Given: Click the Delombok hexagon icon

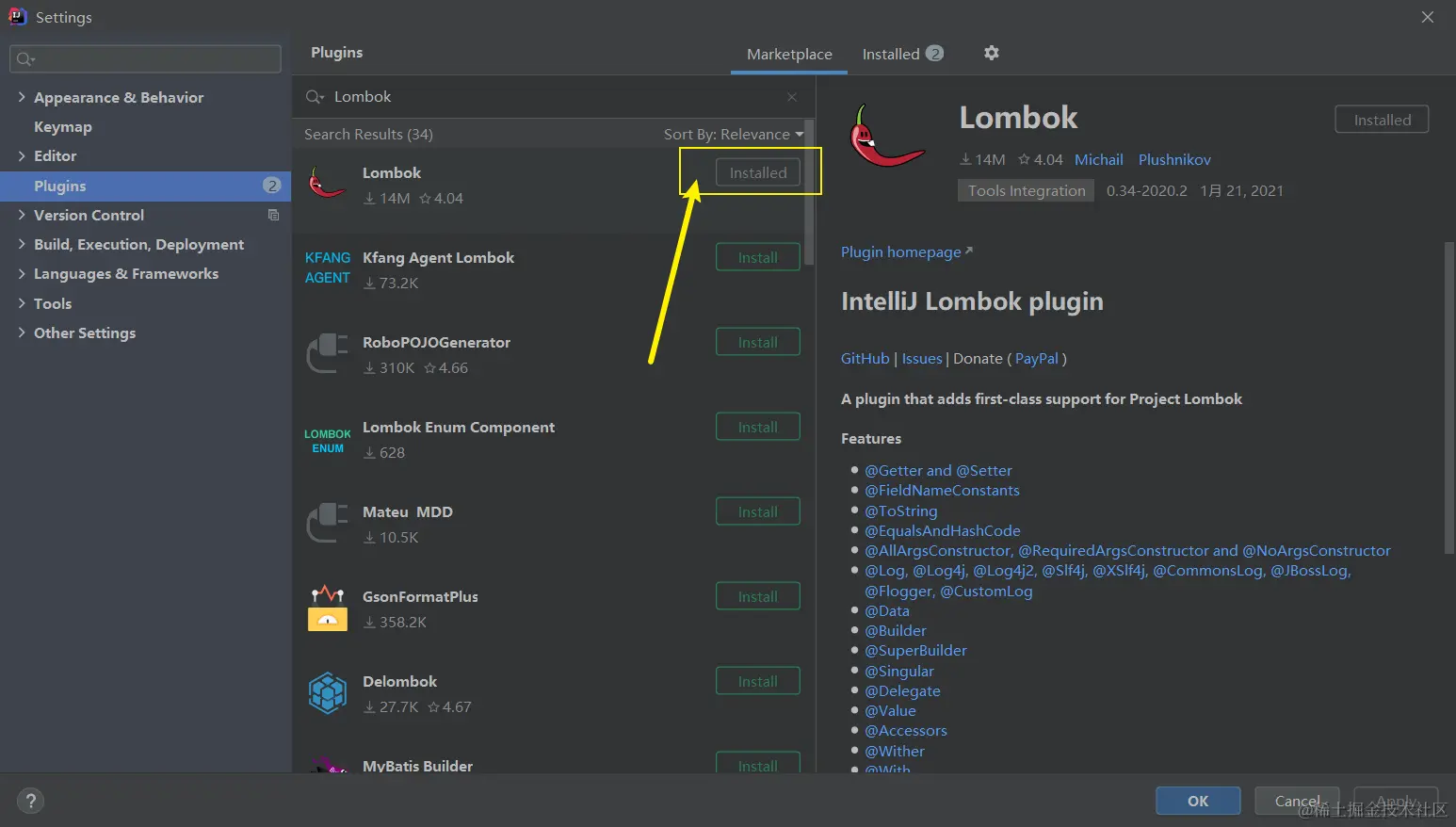Looking at the screenshot, I should pyautogui.click(x=328, y=693).
